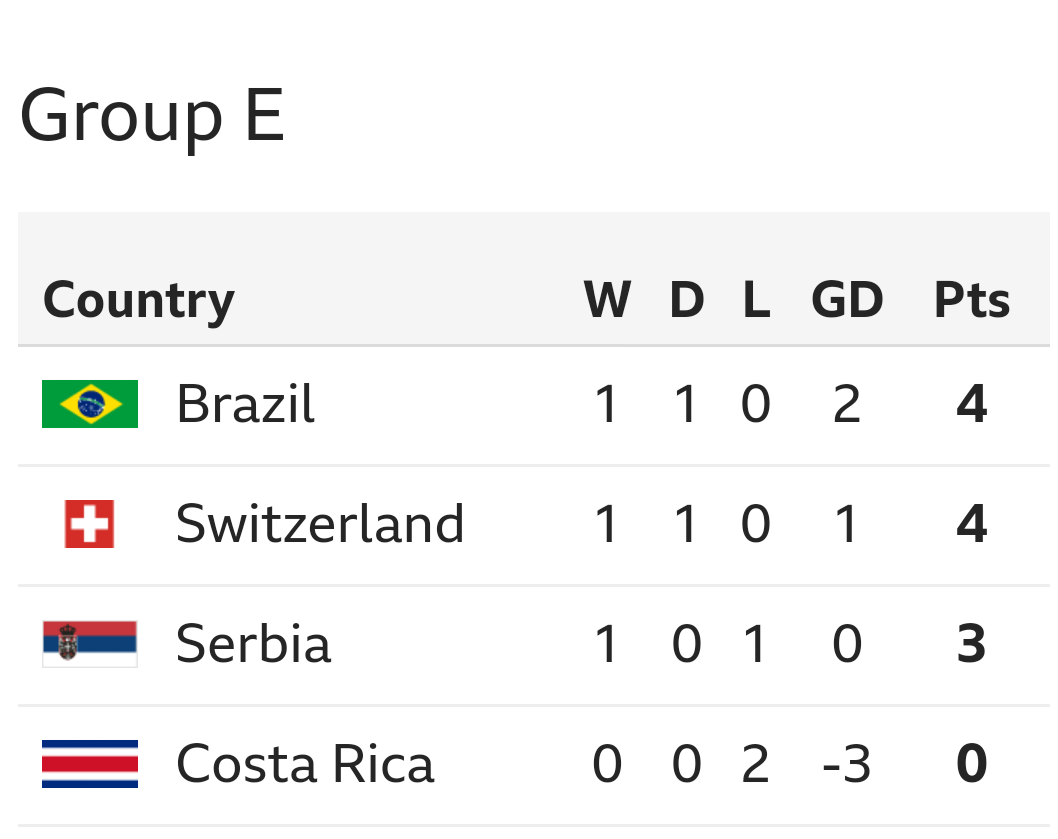This screenshot has width=1058, height=839.
Task: Open the Brazil team link
Action: coord(245,404)
